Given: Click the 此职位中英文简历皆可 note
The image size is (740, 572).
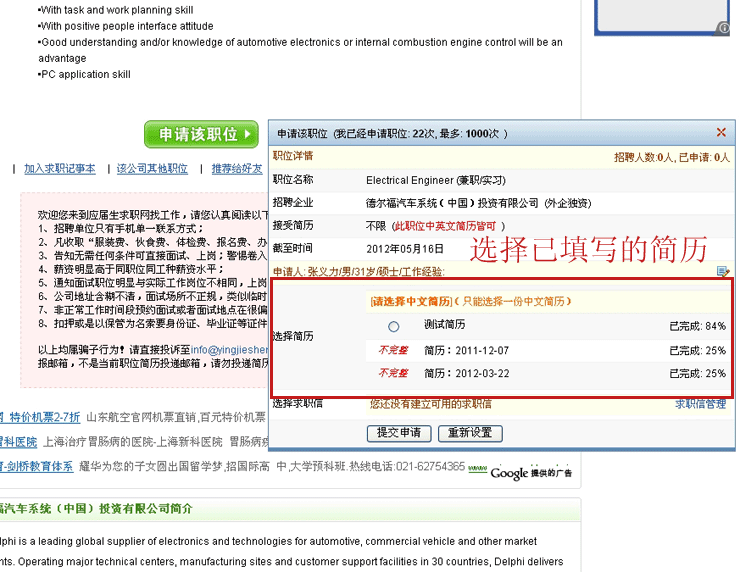Looking at the screenshot, I should coord(446,226).
